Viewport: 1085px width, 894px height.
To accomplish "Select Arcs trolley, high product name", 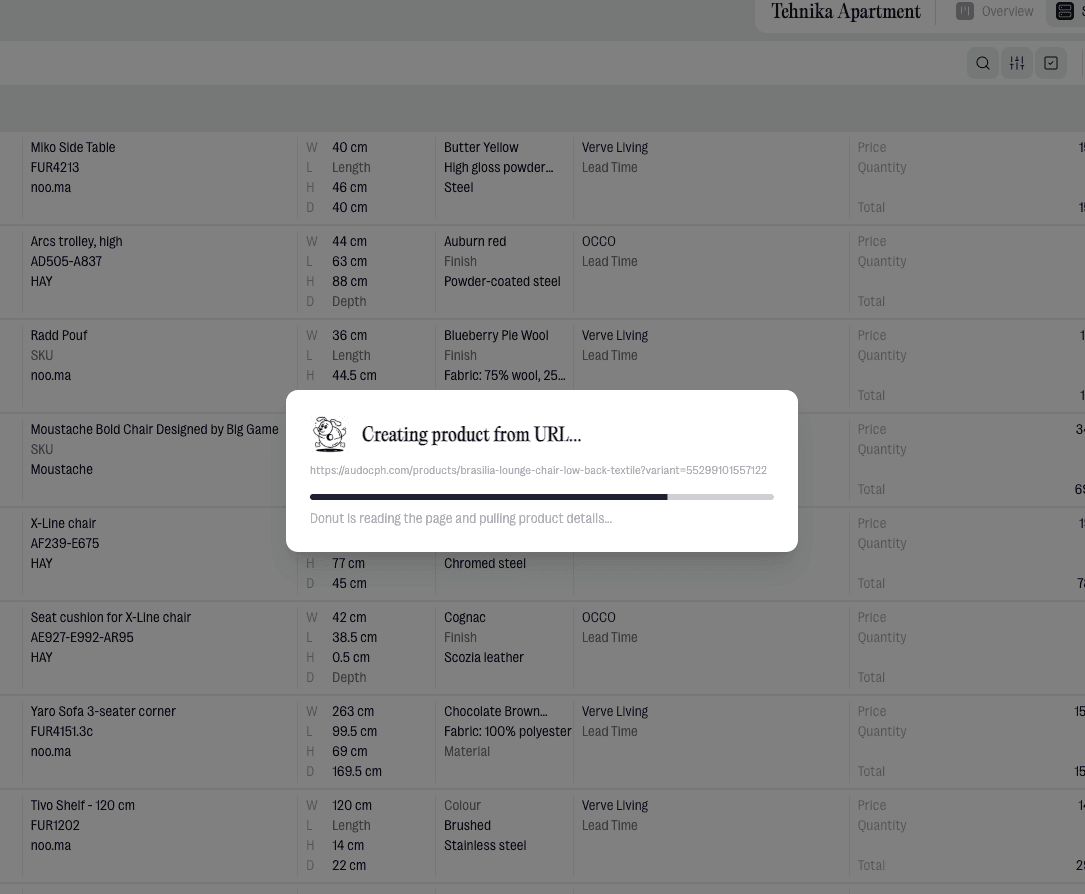I will [76, 241].
